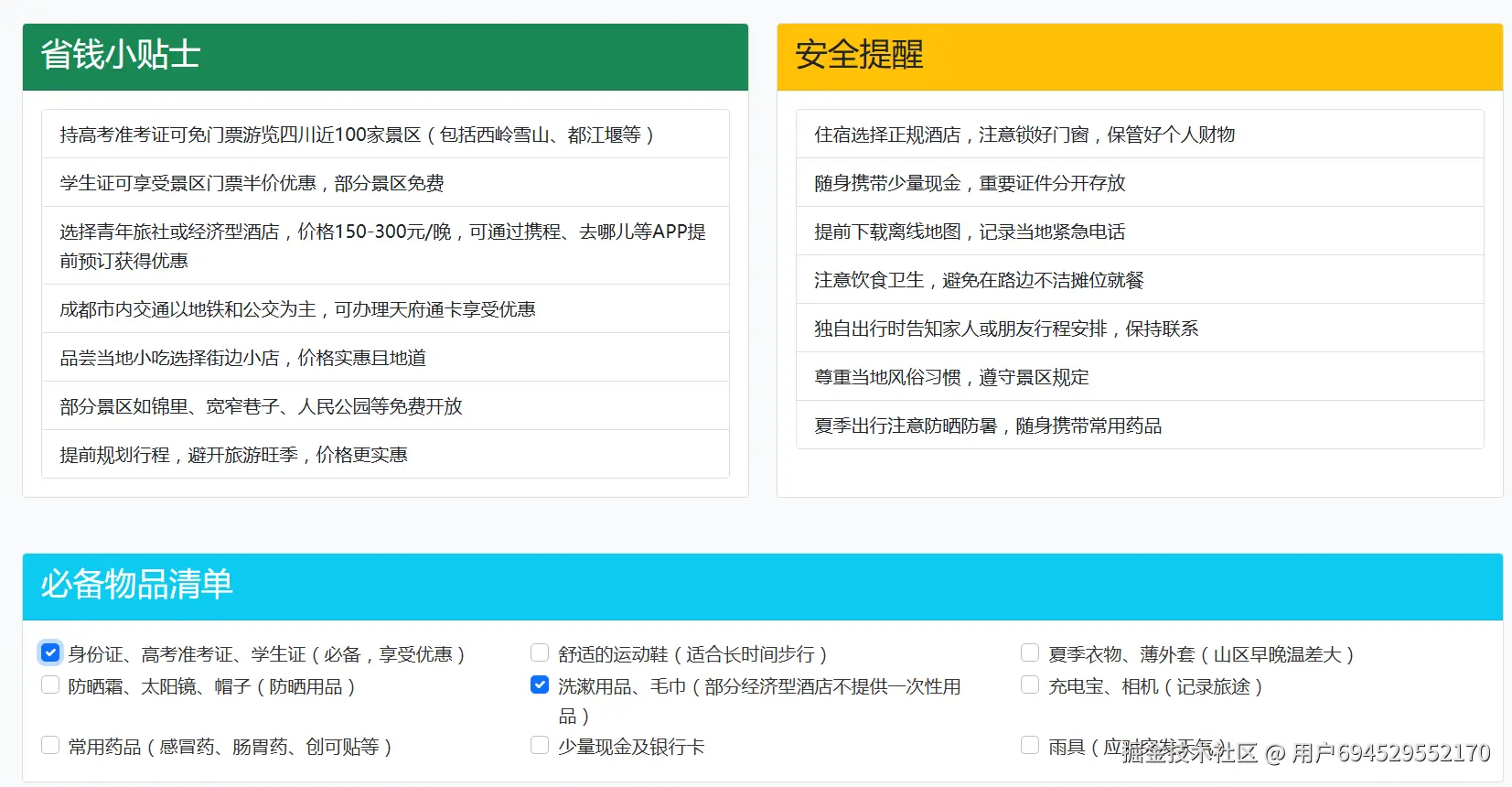Tick the 常用药品 checkbox
1512x787 pixels.
(x=50, y=745)
